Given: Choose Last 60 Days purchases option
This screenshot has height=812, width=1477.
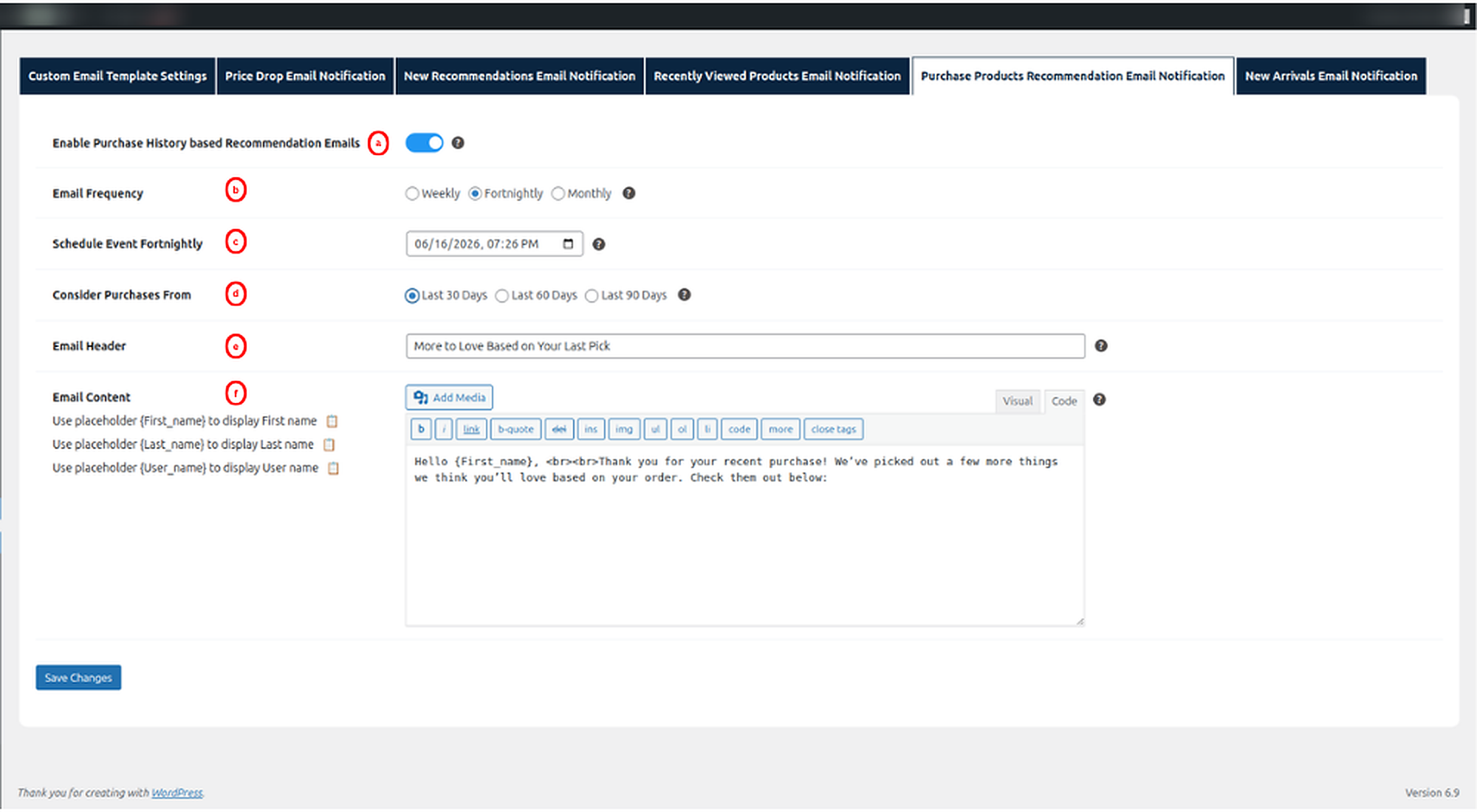Looking at the screenshot, I should [x=502, y=295].
